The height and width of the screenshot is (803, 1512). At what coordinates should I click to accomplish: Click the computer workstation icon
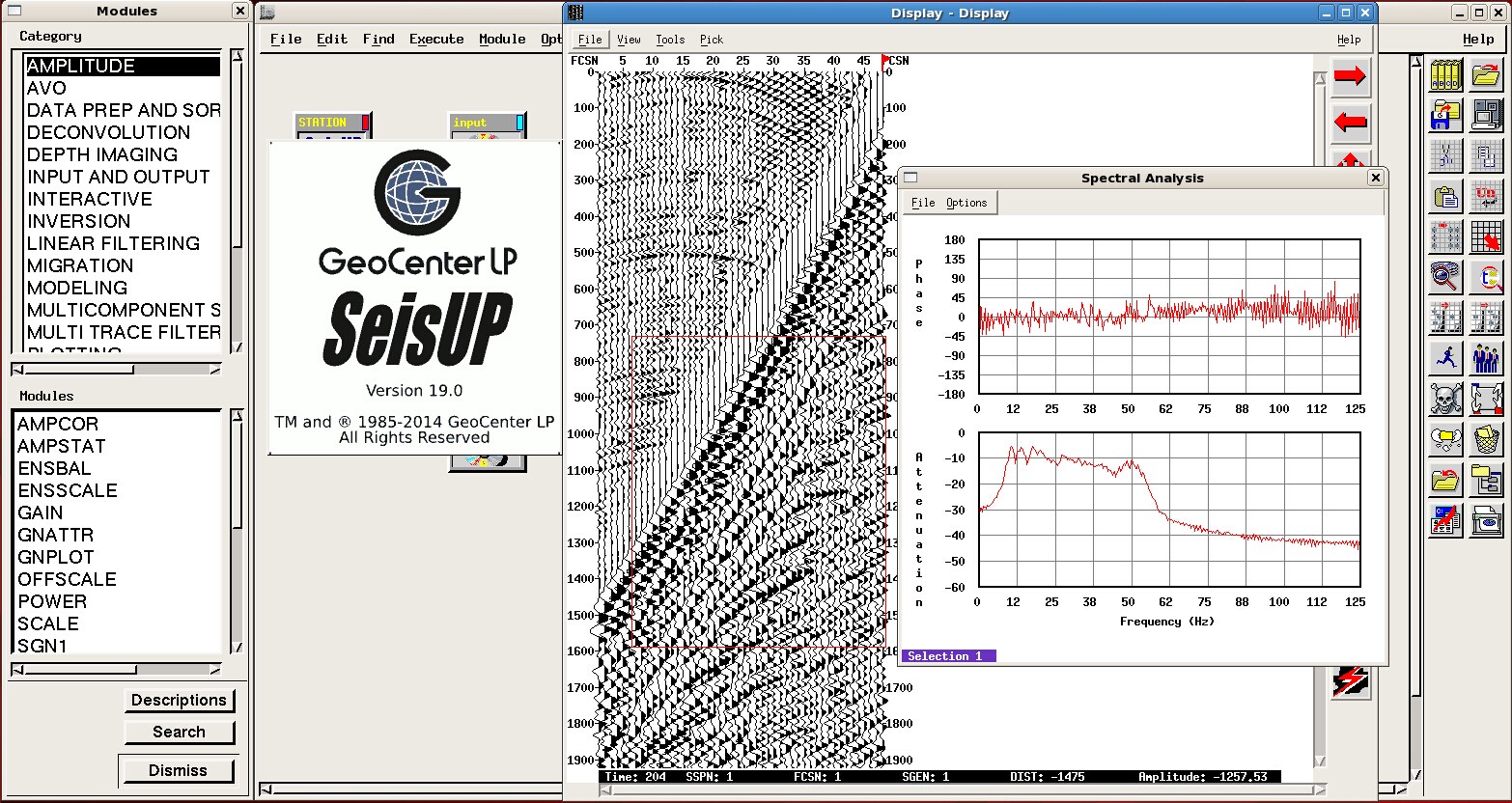click(1487, 116)
